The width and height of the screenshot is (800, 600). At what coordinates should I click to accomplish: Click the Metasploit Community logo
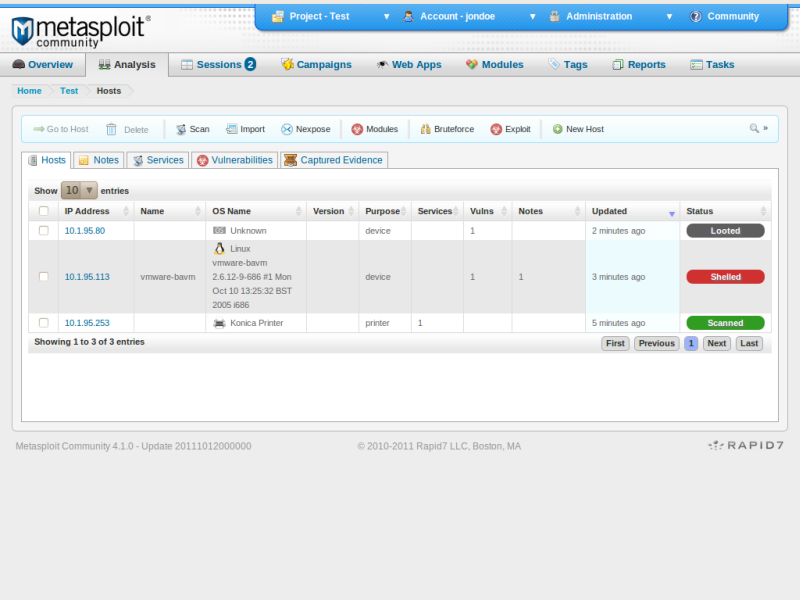[x=81, y=32]
